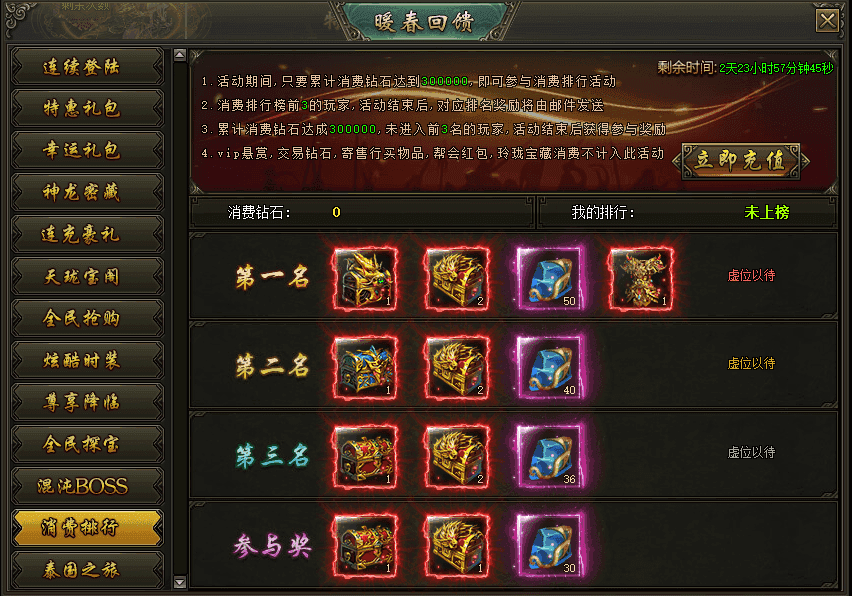Click the first-place golden phoenix wings reward

click(x=642, y=279)
